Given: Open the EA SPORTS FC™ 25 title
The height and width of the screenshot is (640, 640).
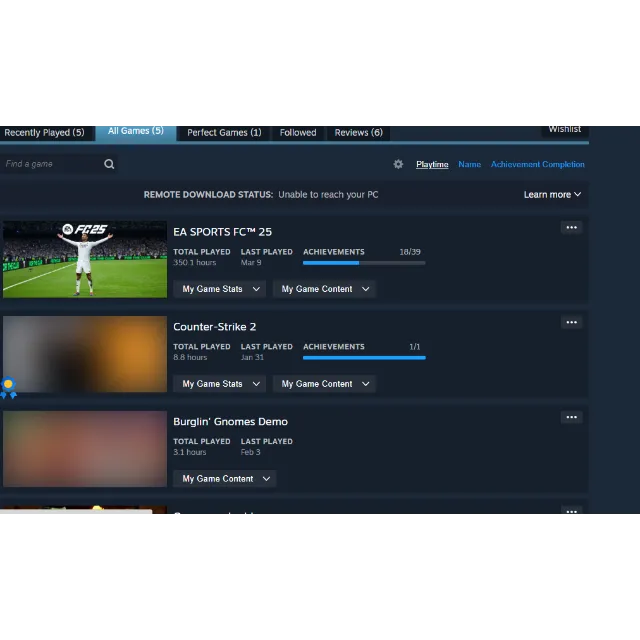Looking at the screenshot, I should tap(222, 232).
